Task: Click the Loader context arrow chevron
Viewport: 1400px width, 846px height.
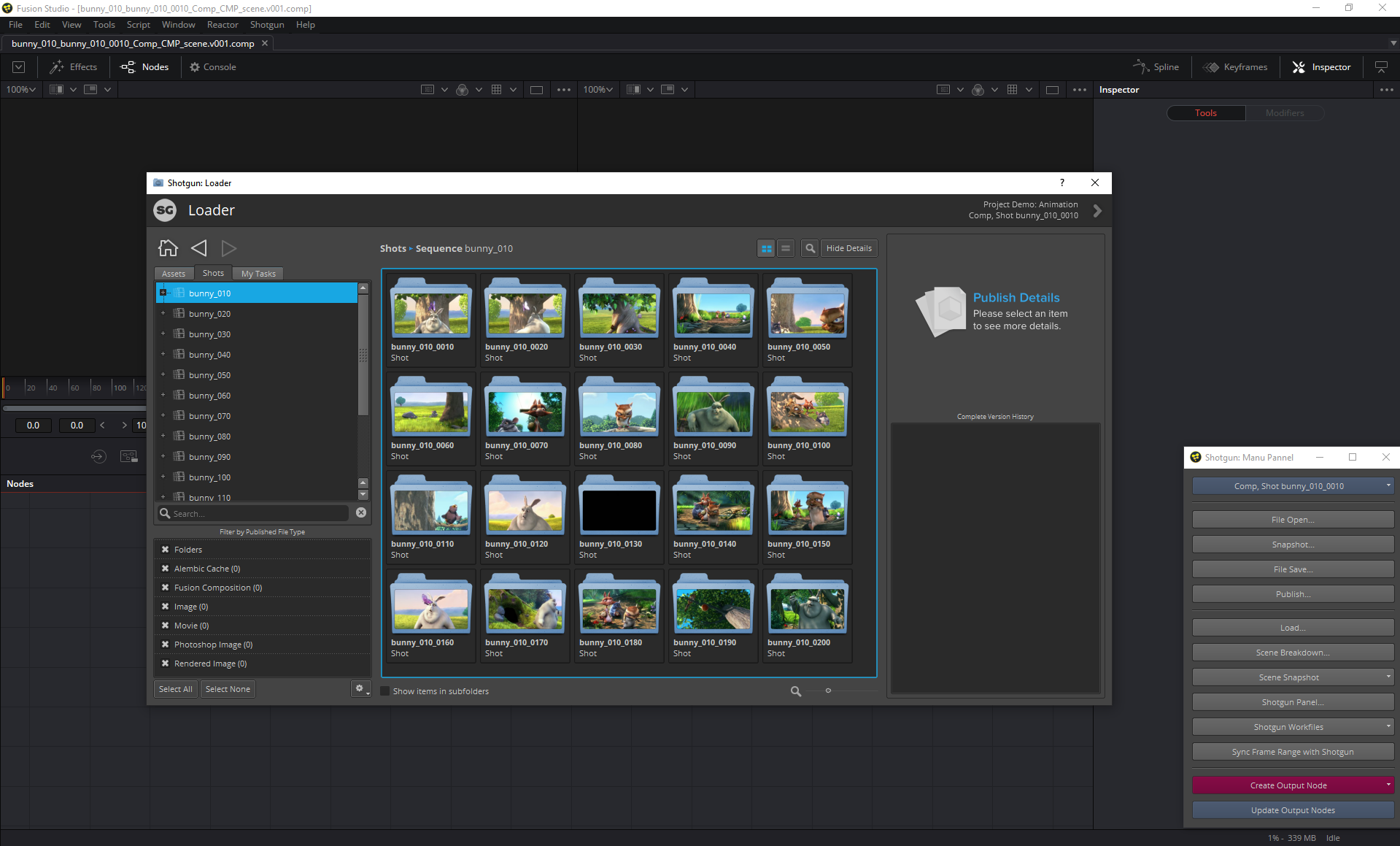Action: pyautogui.click(x=1097, y=211)
